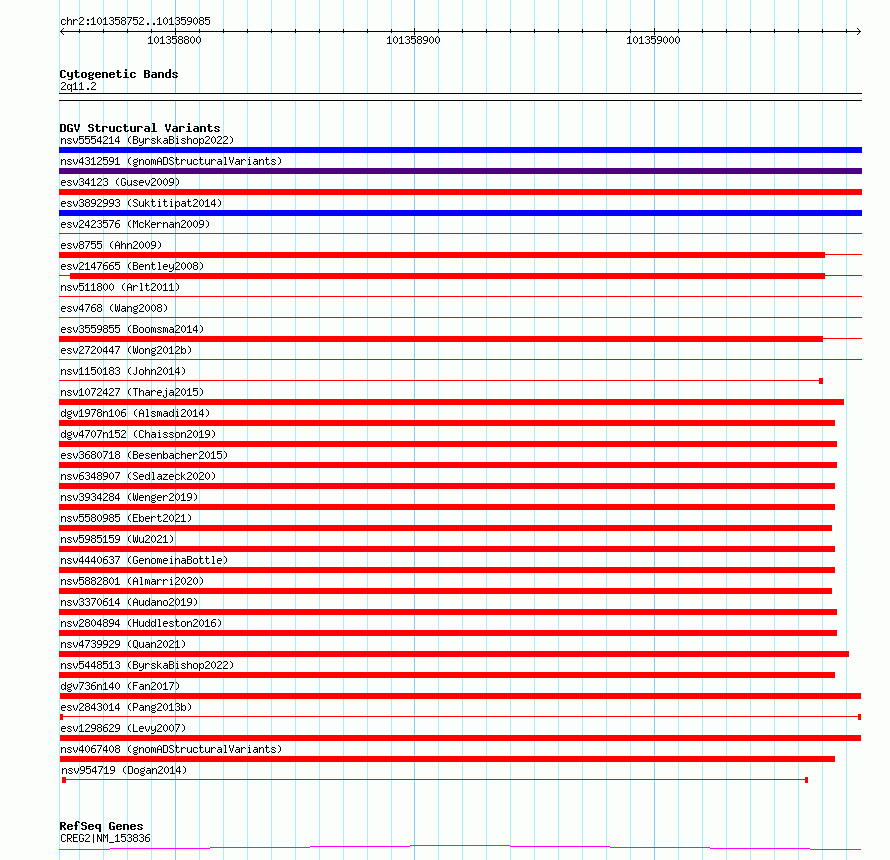Open the RefSeq Genes track title
This screenshot has height=860, width=890.
[101, 826]
